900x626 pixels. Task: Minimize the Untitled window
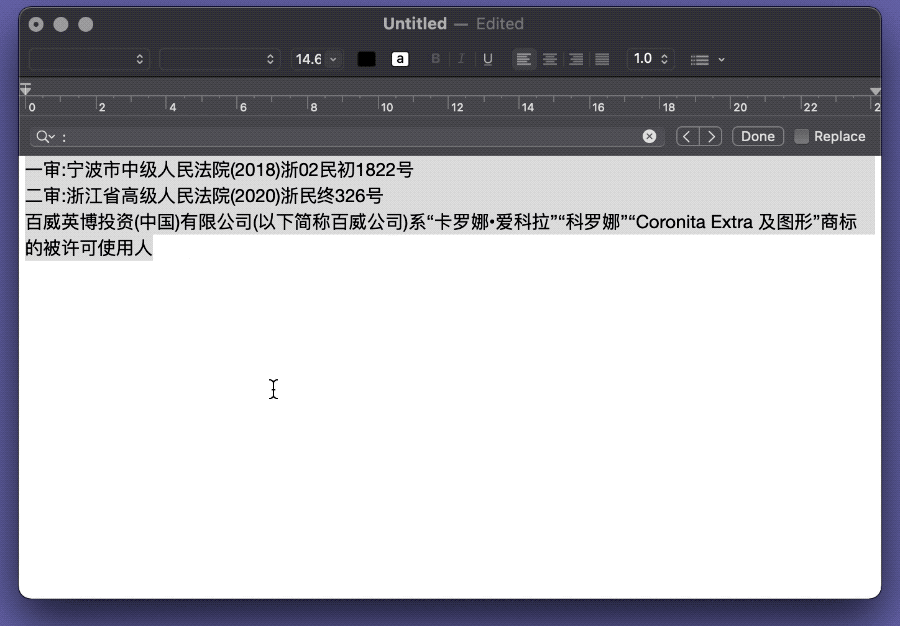click(61, 25)
